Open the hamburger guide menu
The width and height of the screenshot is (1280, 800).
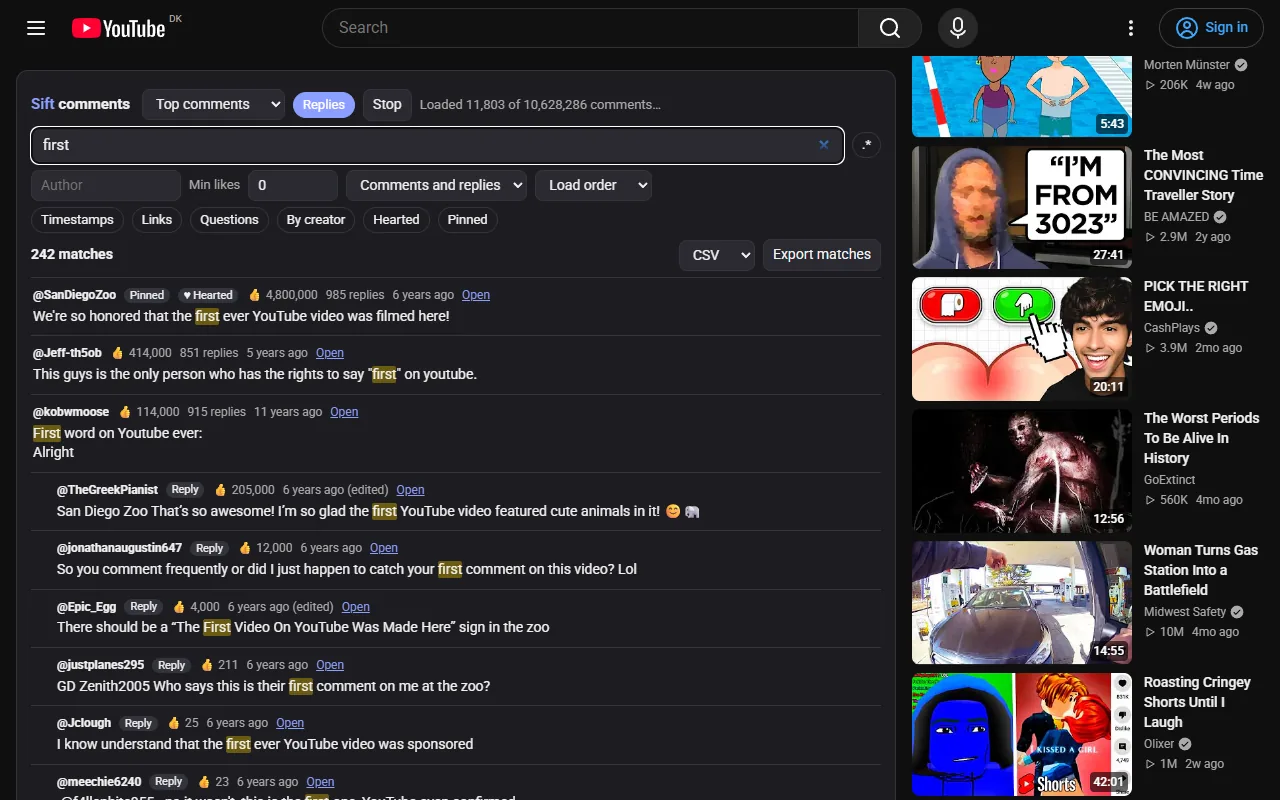[x=36, y=28]
